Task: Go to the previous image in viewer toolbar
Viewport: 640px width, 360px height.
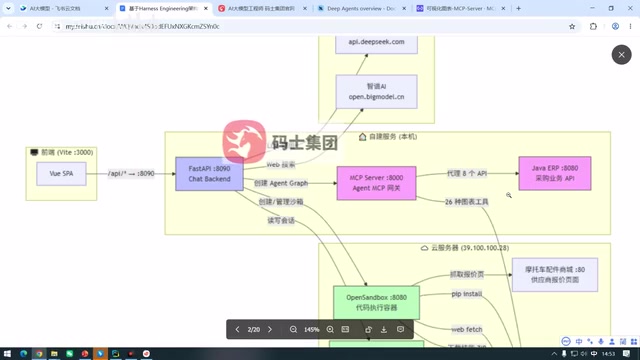Action: [x=237, y=329]
